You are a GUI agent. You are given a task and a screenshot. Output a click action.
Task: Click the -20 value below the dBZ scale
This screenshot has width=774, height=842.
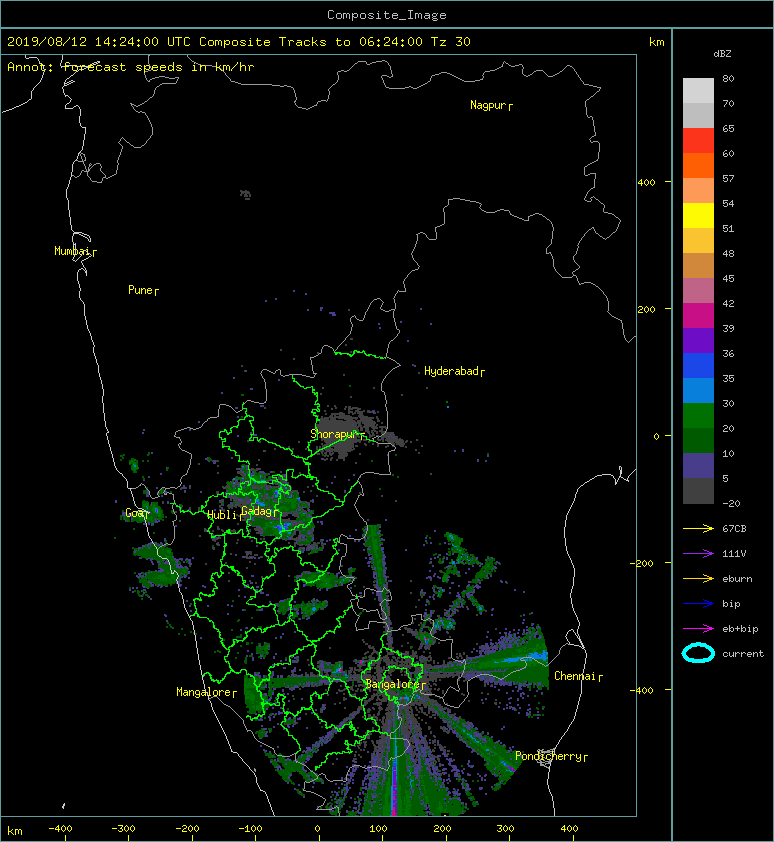731,503
